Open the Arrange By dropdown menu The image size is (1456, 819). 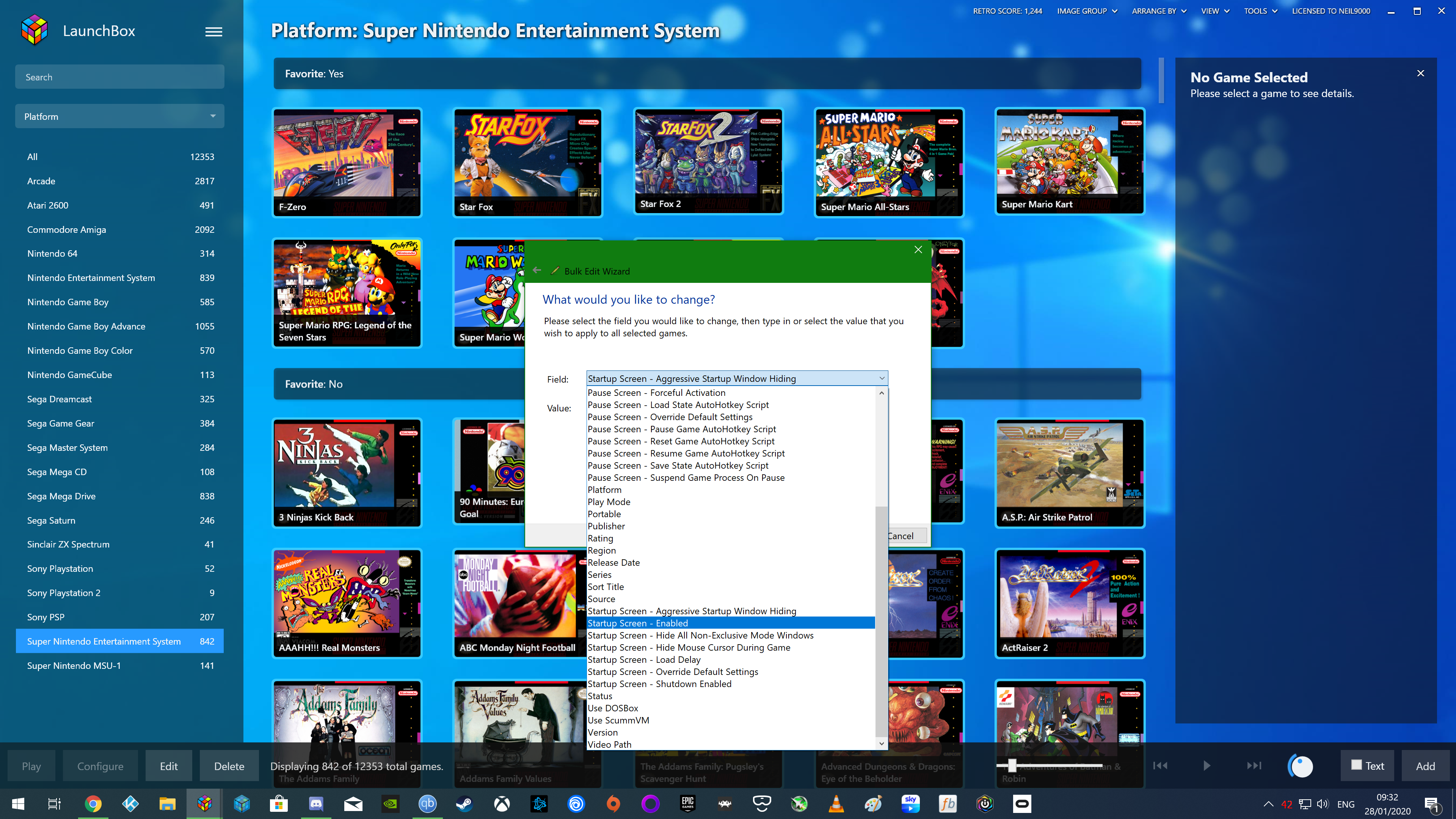point(1159,11)
